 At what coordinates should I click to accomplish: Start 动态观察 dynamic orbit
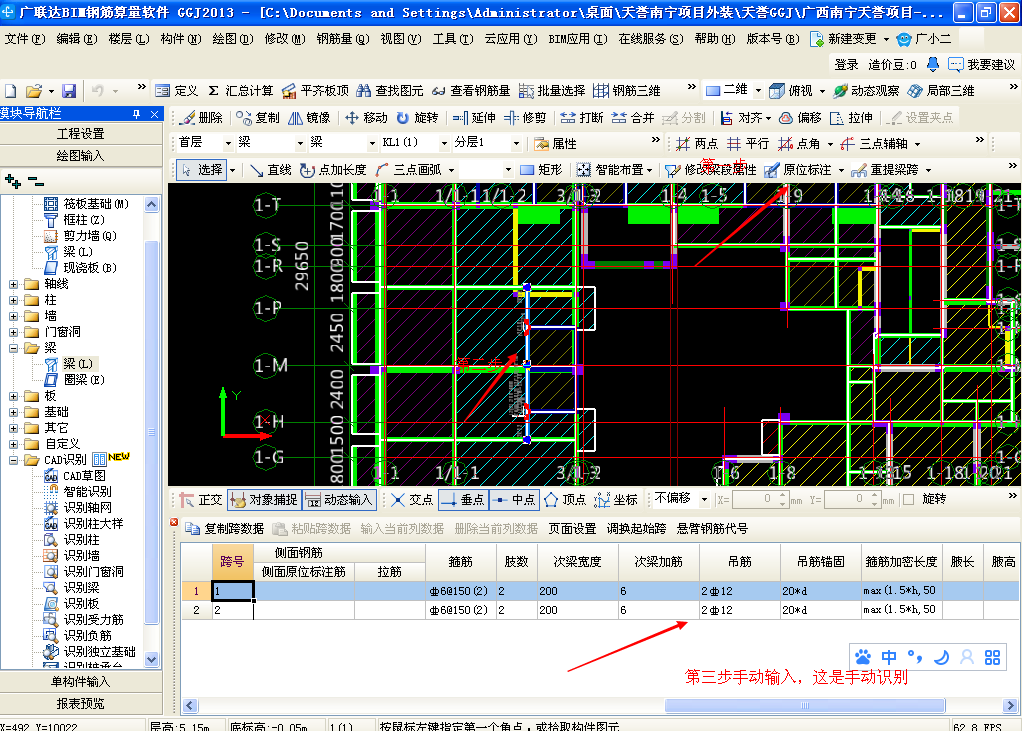click(x=866, y=91)
